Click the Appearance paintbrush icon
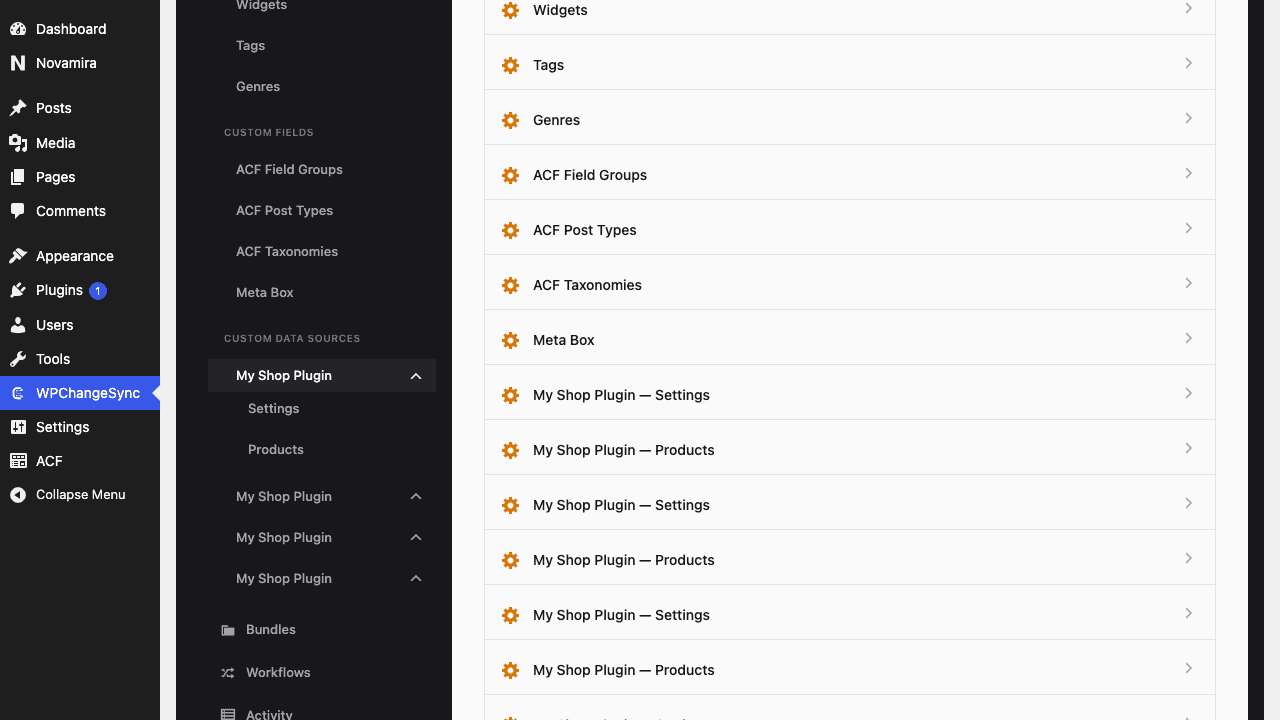The height and width of the screenshot is (720, 1280). [18, 256]
